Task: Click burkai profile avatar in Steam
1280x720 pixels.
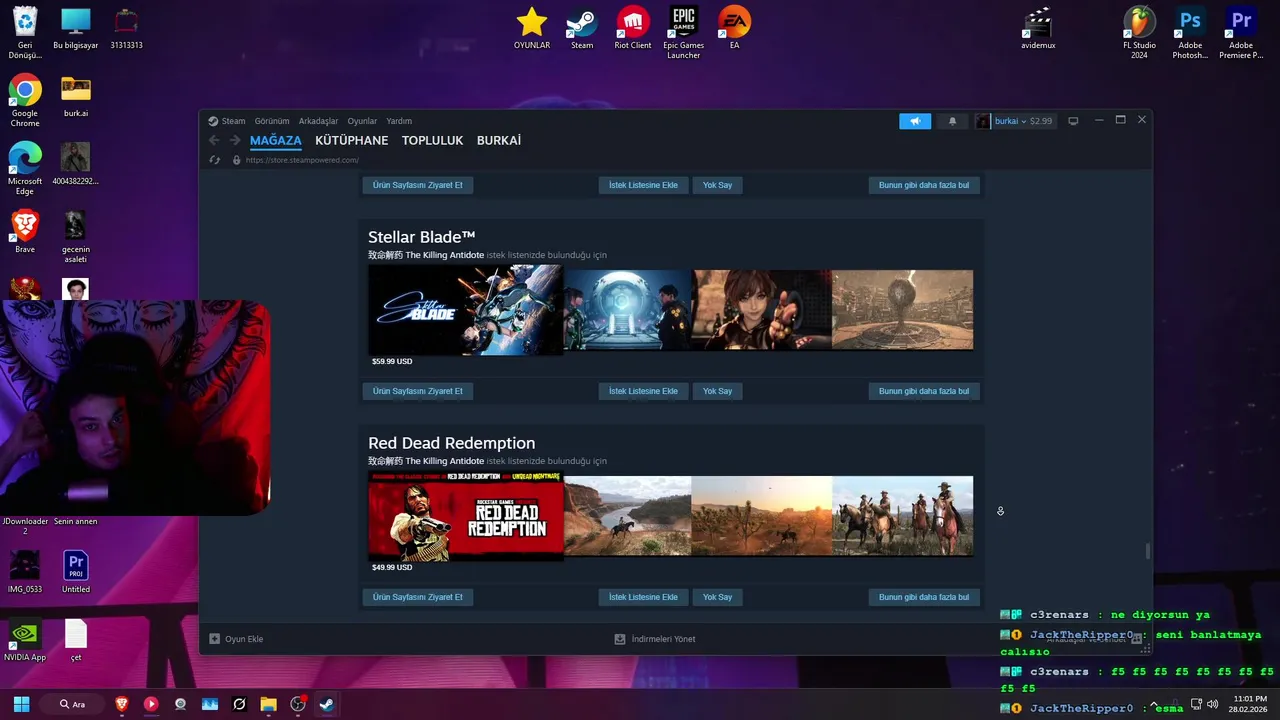Action: click(983, 121)
